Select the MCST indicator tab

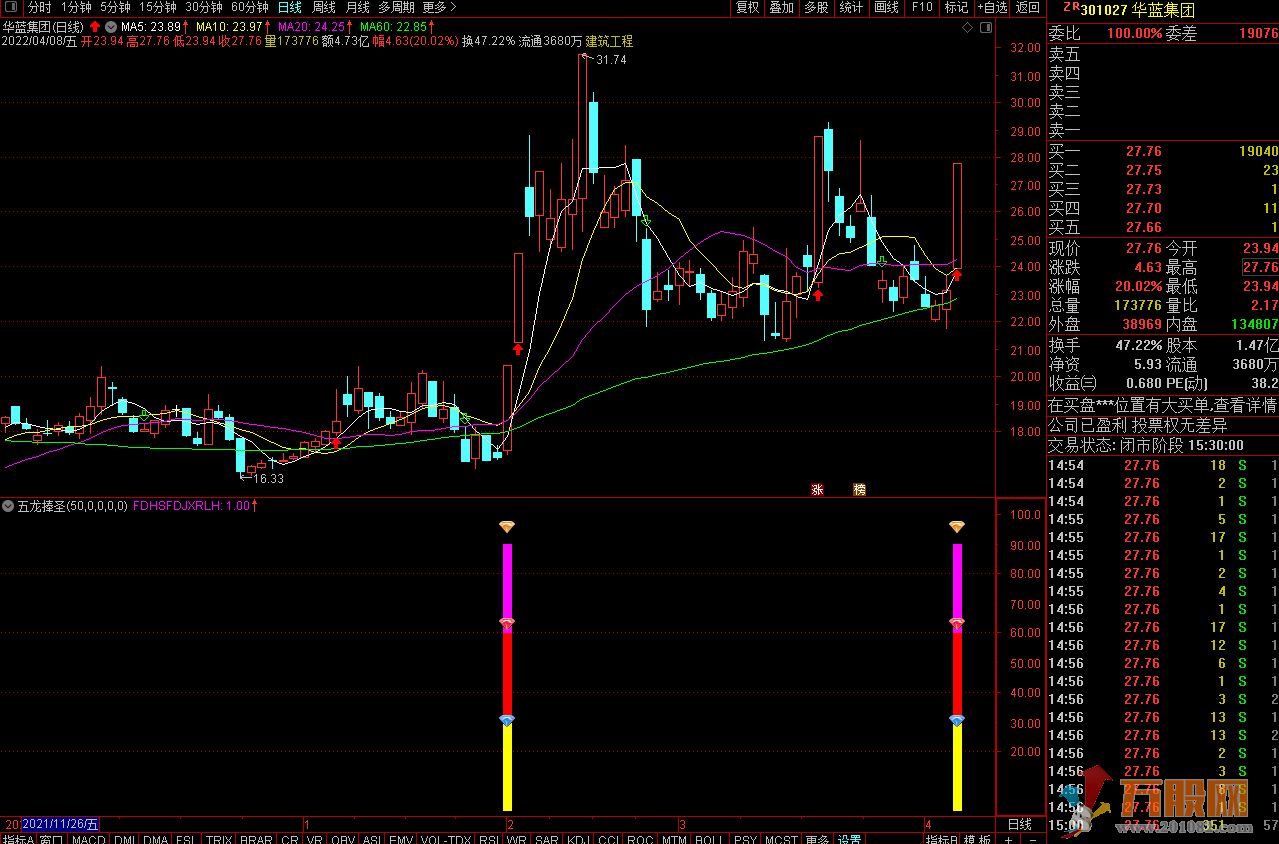tap(782, 839)
